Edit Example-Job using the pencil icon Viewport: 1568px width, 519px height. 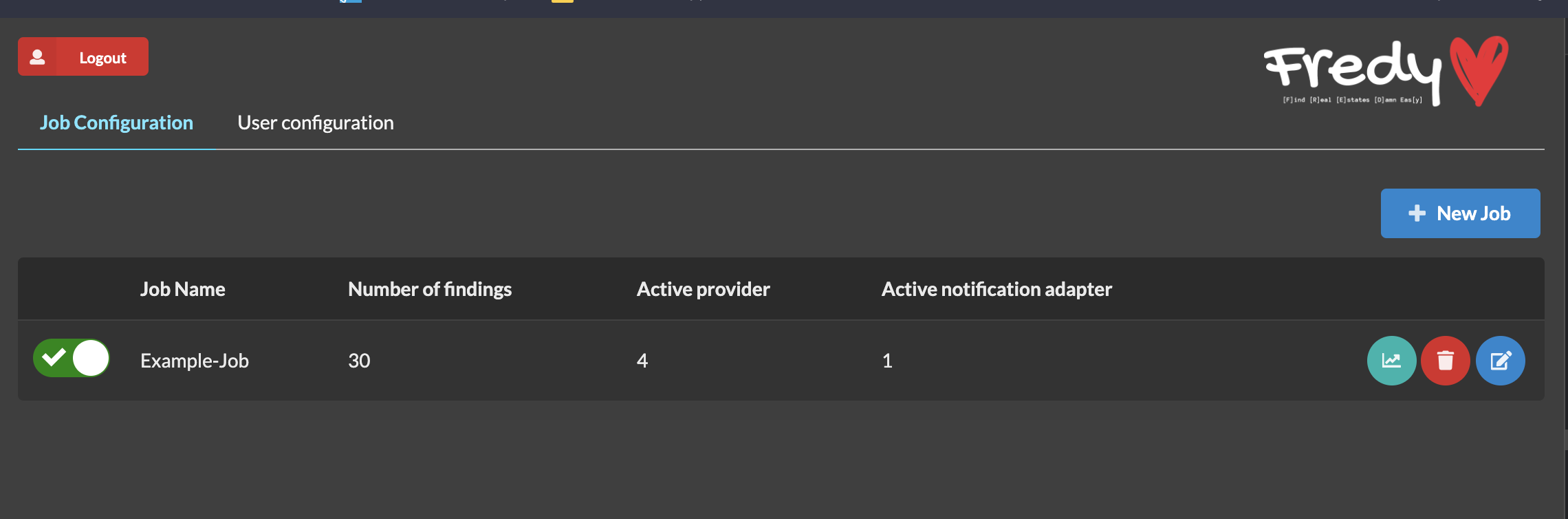tap(1501, 361)
